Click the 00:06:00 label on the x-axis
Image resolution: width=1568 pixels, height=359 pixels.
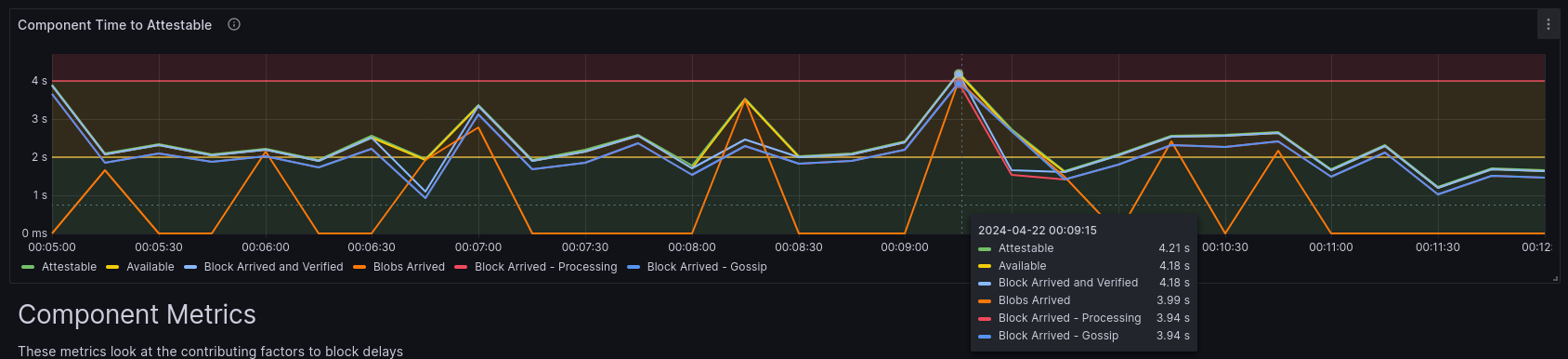click(266, 247)
